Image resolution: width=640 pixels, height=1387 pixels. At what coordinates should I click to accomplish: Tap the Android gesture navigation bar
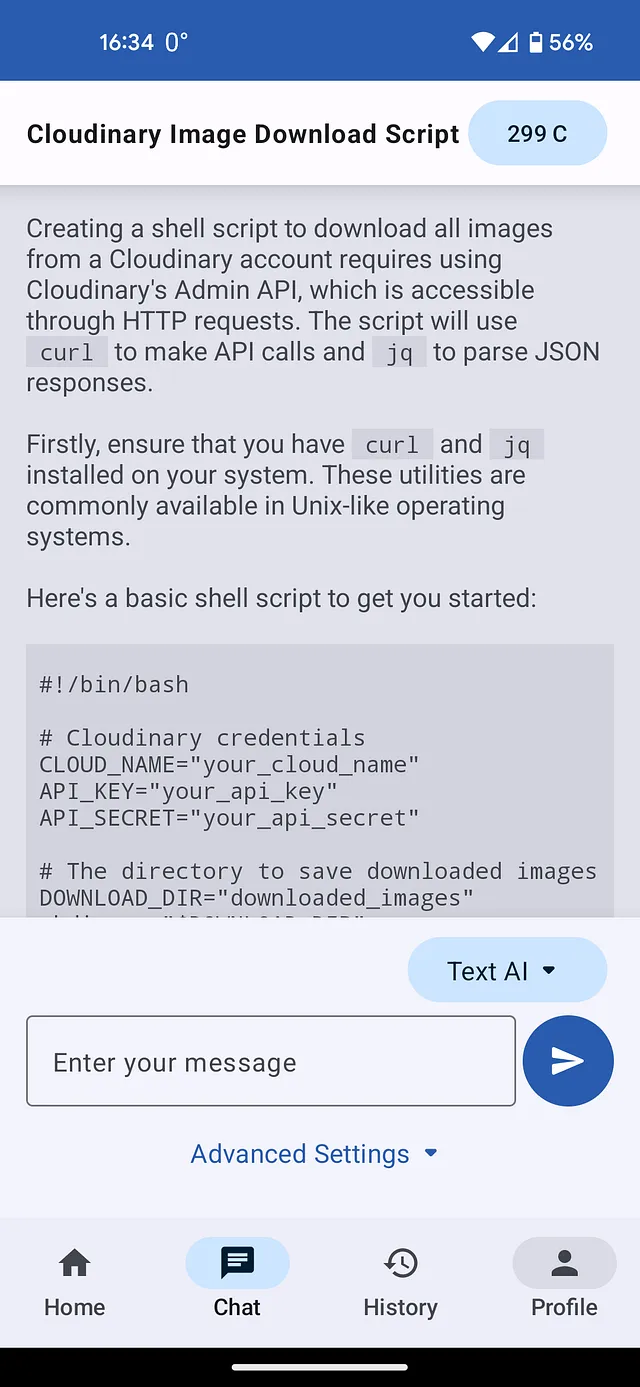[320, 1367]
